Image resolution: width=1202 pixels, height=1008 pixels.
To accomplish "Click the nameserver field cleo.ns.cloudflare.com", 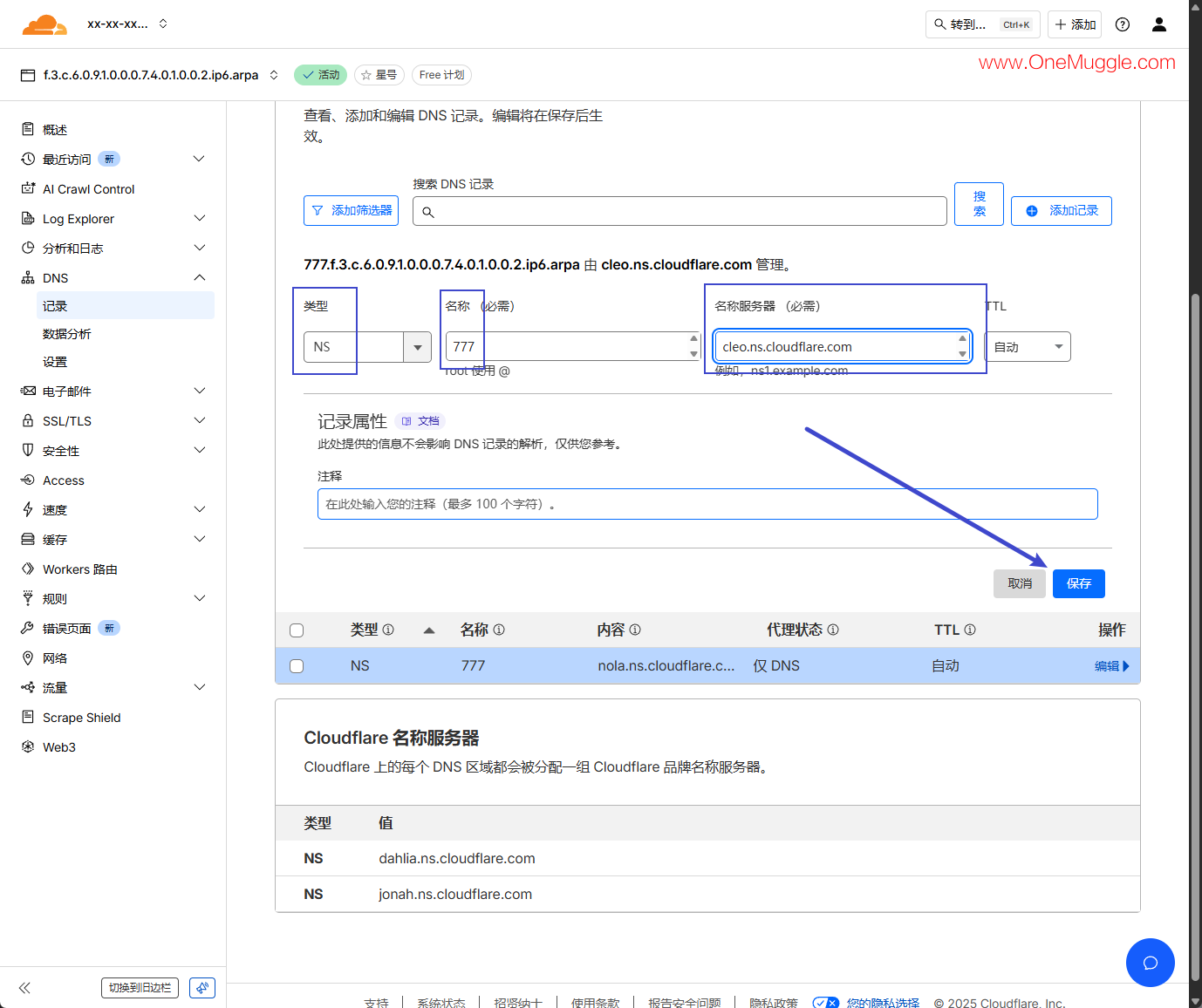I will point(842,347).
